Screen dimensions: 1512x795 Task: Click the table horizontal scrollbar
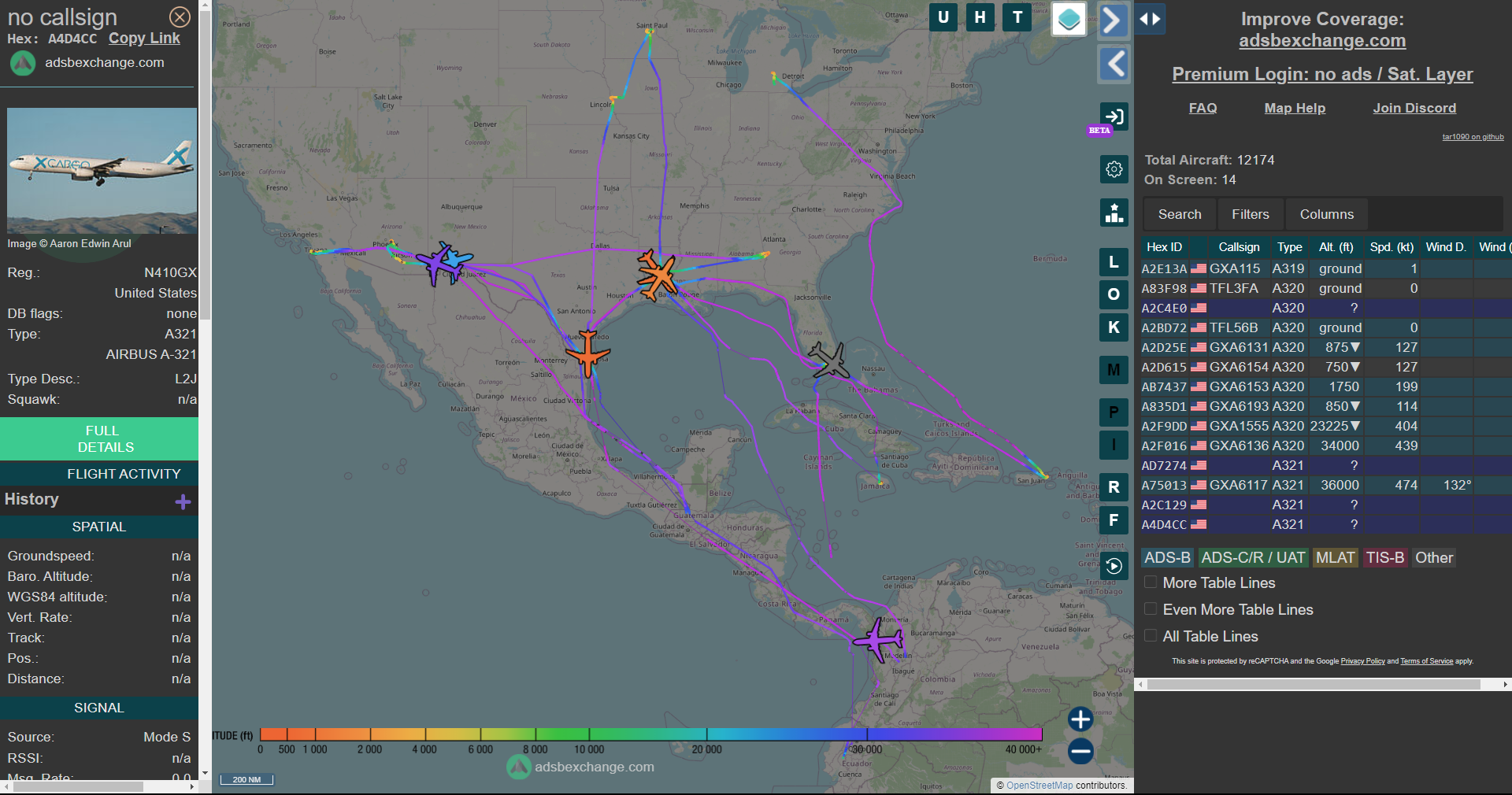click(1314, 685)
